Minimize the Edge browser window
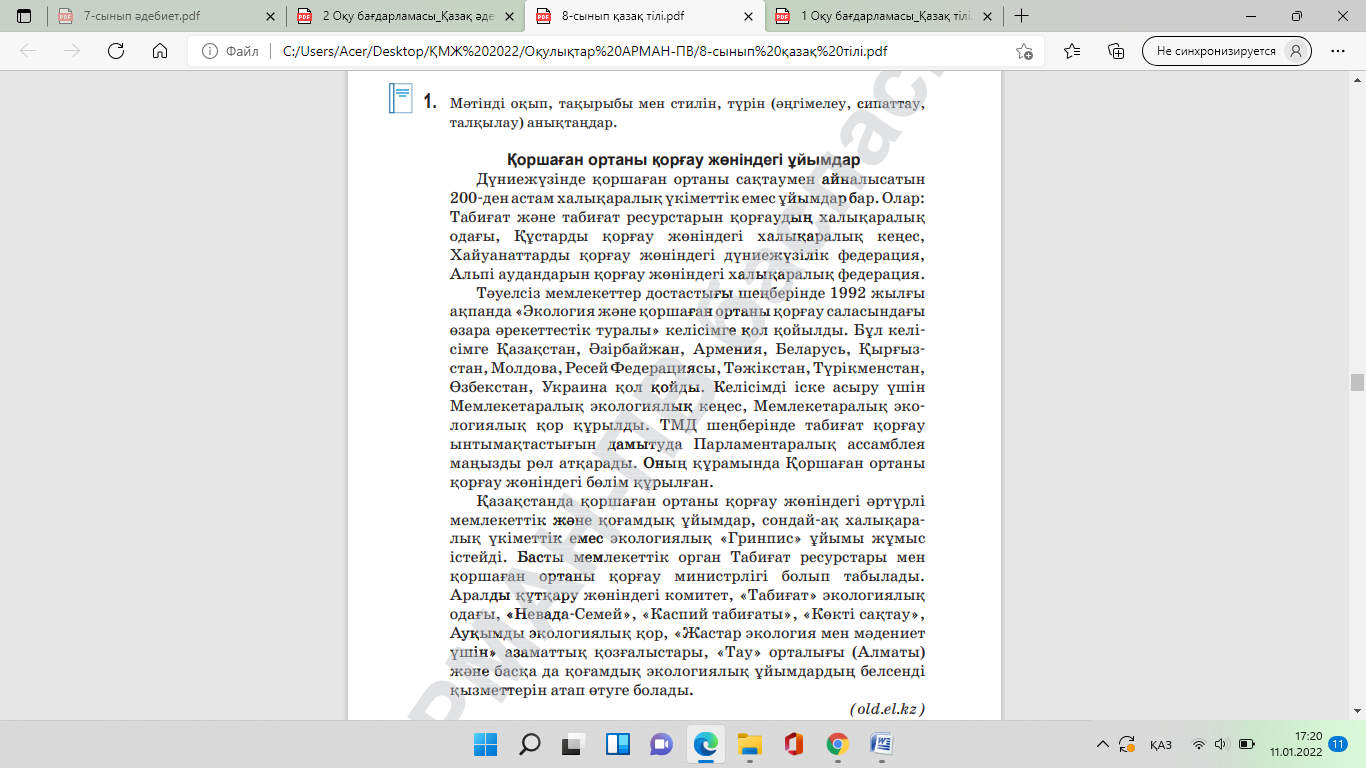Viewport: 1366px width, 768px height. point(1251,16)
